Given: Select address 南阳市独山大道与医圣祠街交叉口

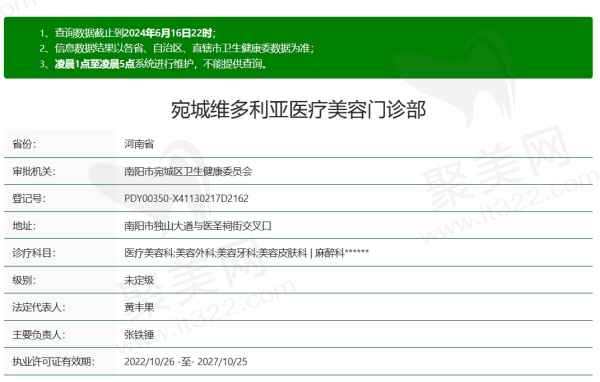Looking at the screenshot, I should point(198,226).
